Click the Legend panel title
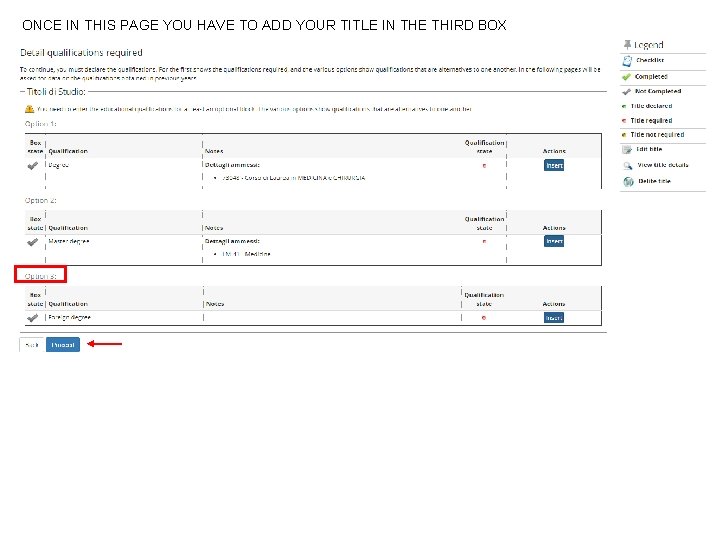720x540 pixels. tap(649, 45)
